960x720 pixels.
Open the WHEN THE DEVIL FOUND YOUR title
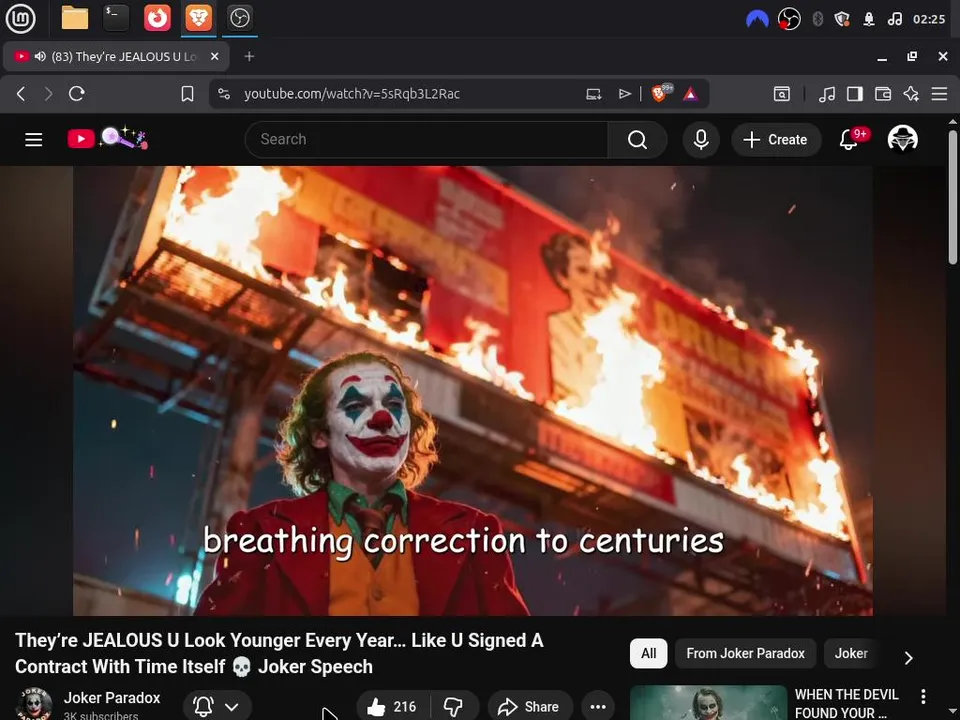[x=846, y=703]
